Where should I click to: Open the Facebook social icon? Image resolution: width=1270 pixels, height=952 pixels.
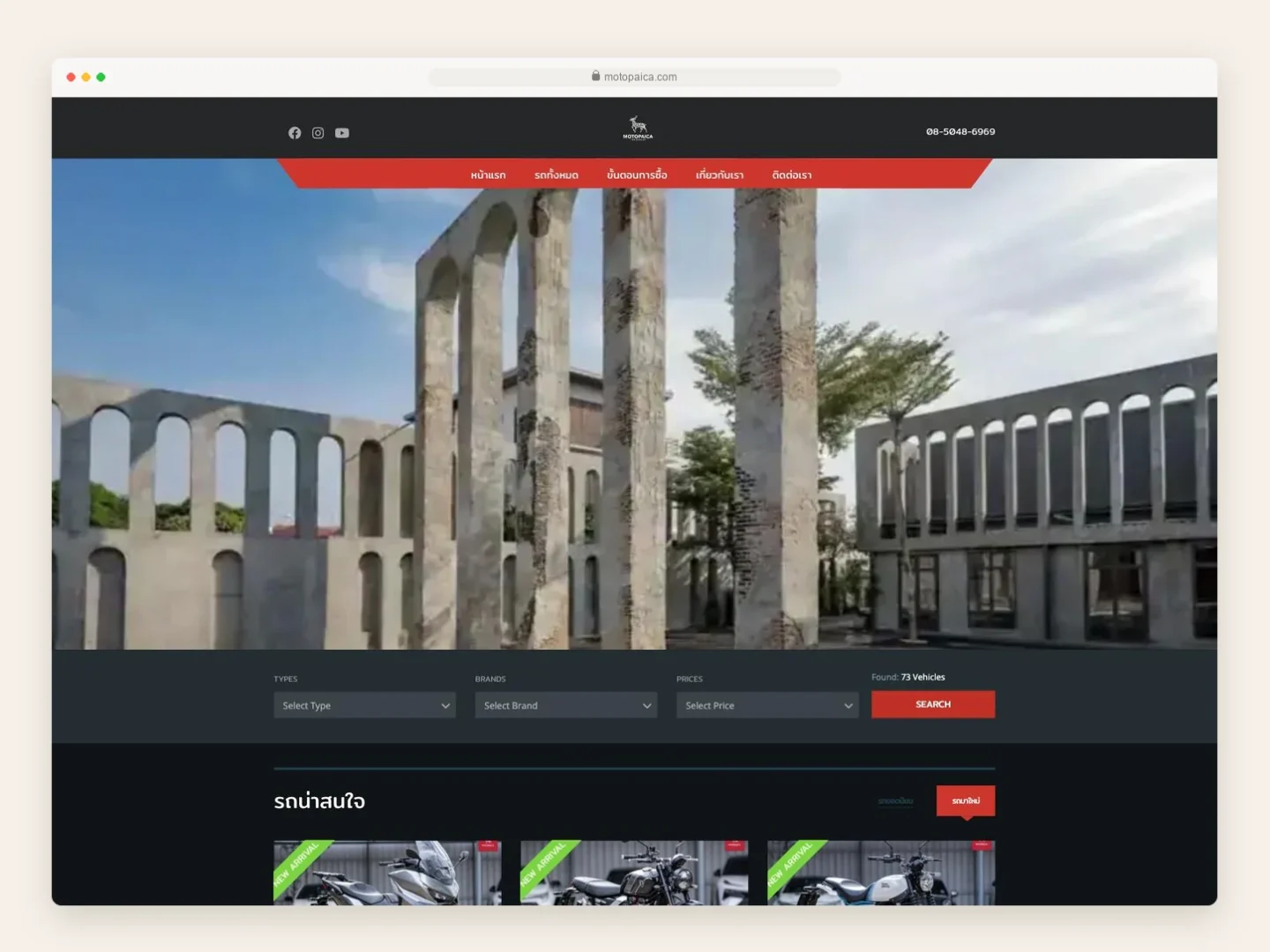point(295,133)
